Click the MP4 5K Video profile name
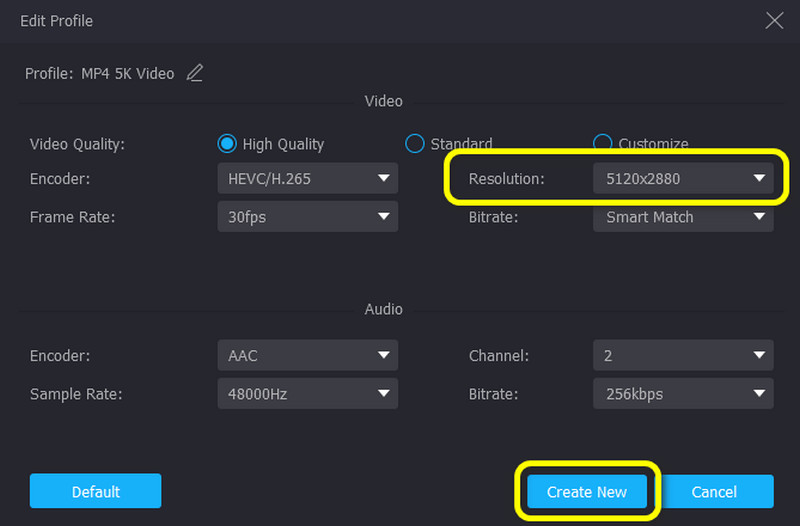The width and height of the screenshot is (800, 526). pyautogui.click(x=128, y=73)
